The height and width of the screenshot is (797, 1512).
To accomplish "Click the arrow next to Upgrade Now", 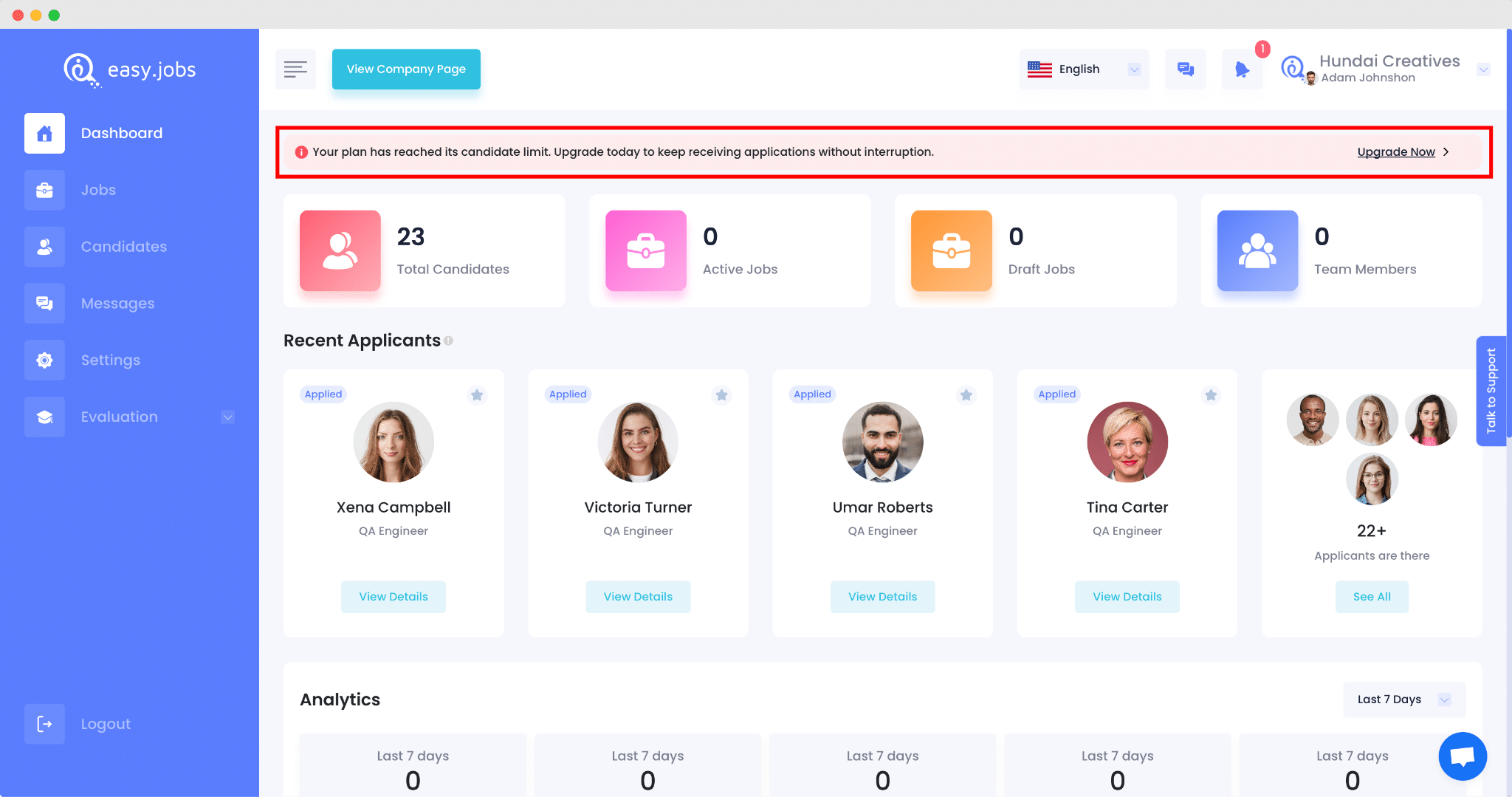I will pyautogui.click(x=1446, y=152).
